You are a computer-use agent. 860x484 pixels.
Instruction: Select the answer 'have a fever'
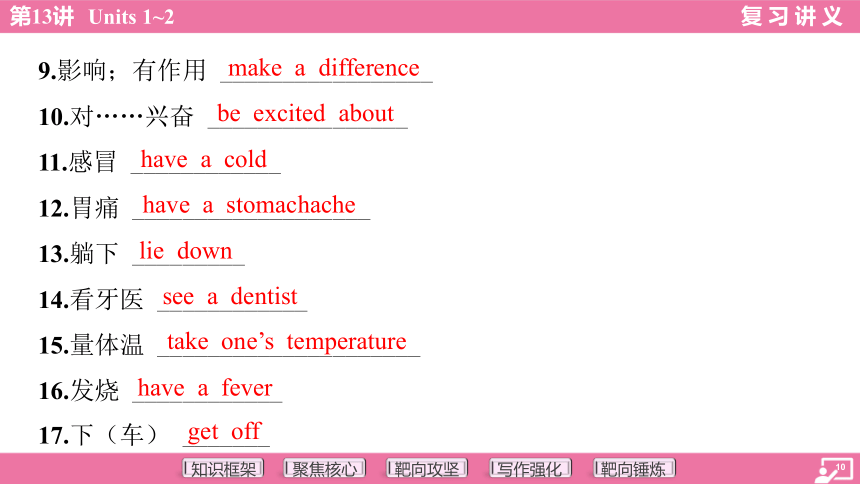[x=205, y=388]
